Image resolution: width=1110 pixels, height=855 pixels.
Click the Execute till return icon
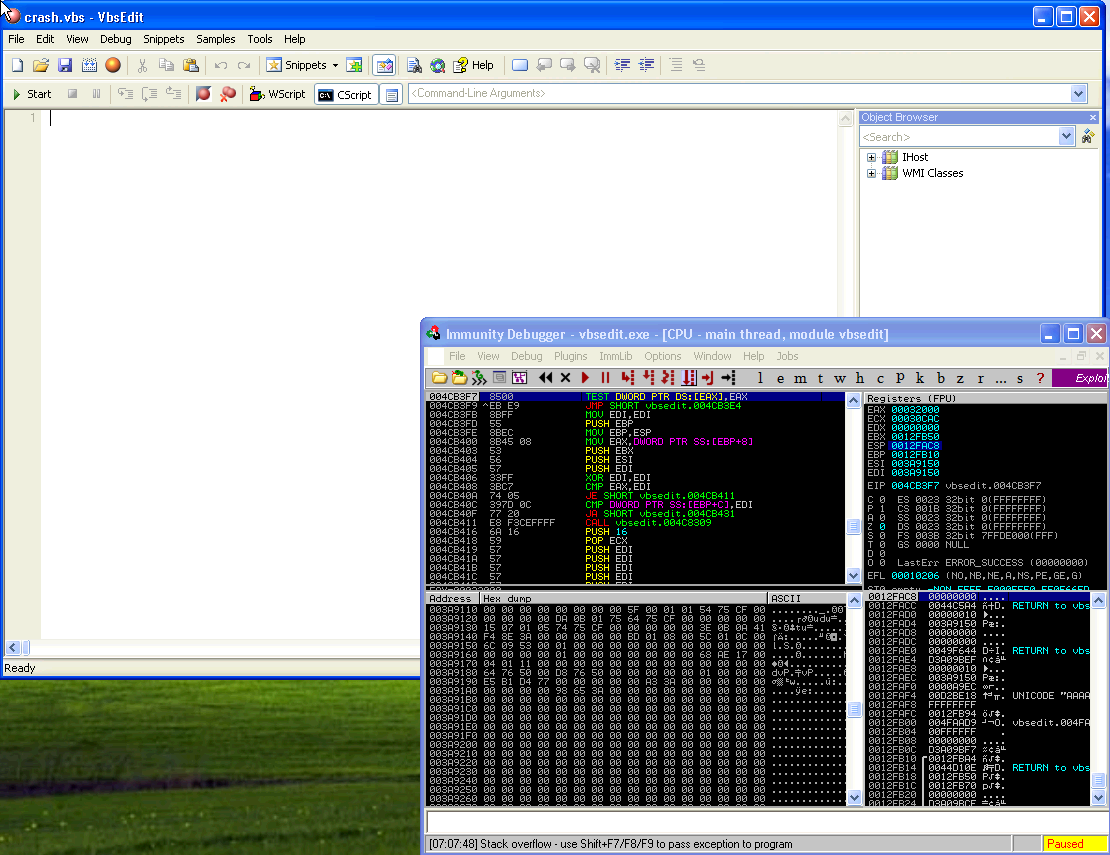tap(707, 378)
